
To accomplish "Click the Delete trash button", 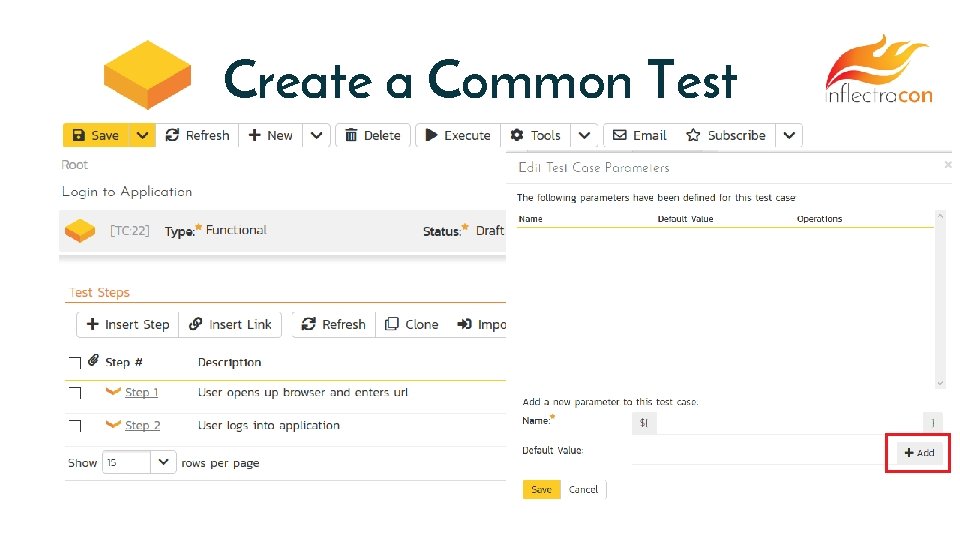I will [x=372, y=136].
